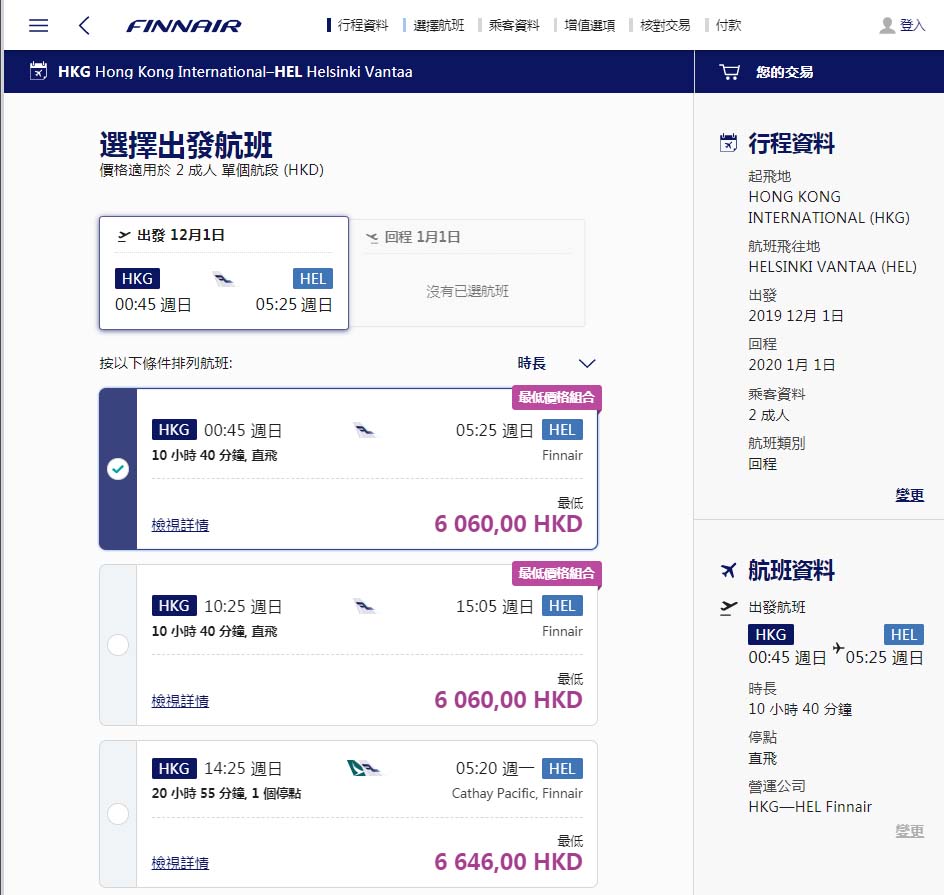Image resolution: width=944 pixels, height=895 pixels.
Task: Click the route title HKG Hong Kong International–HEL
Action: pos(235,72)
